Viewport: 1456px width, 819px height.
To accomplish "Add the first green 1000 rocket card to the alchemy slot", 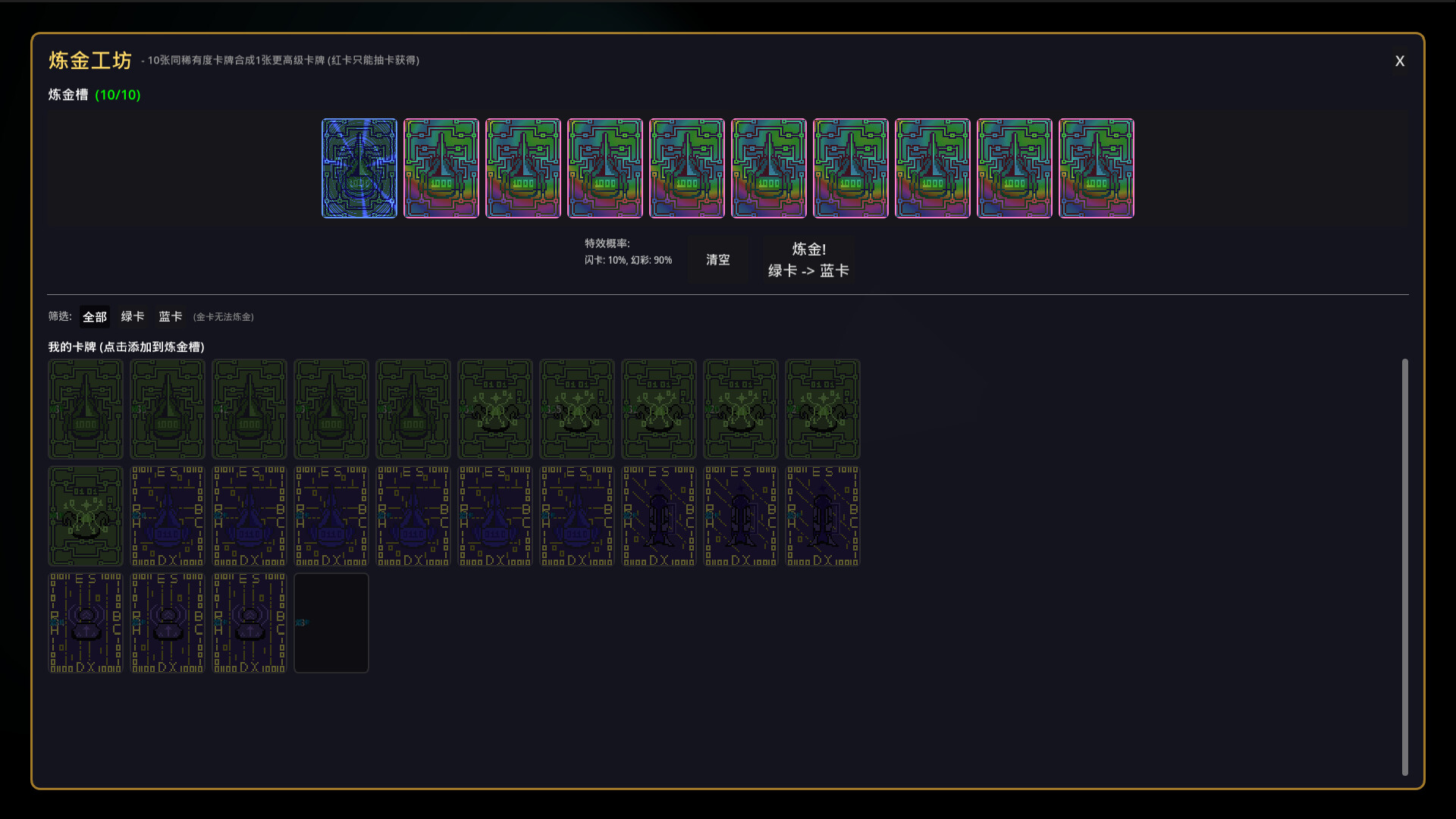I will click(x=85, y=409).
